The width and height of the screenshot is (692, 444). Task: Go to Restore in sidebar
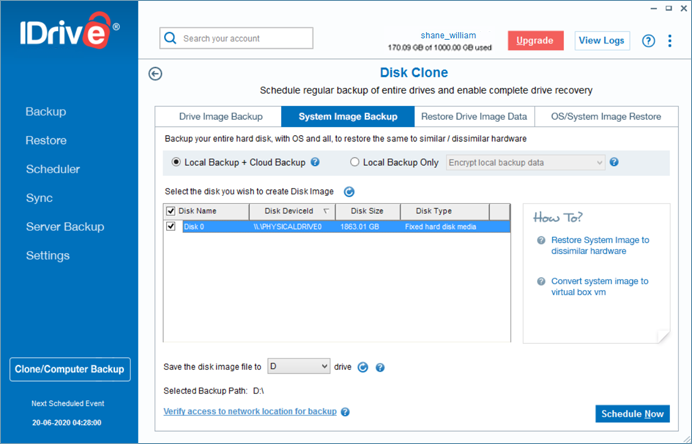(46, 140)
